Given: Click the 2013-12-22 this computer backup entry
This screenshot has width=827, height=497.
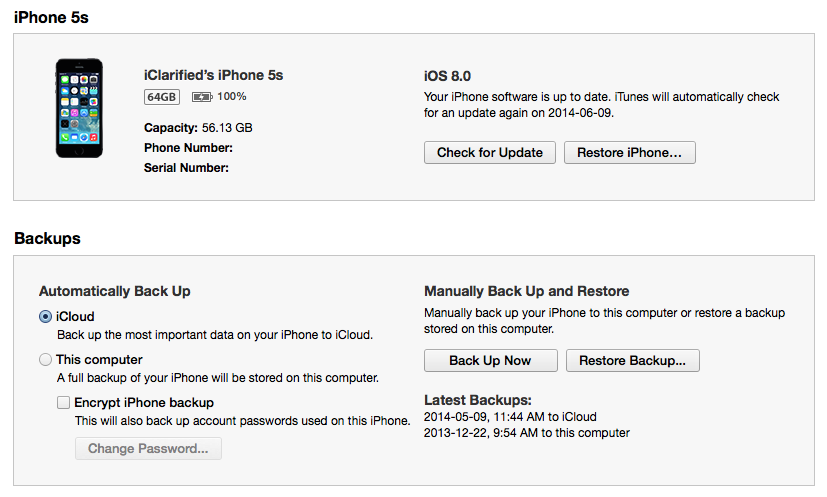Looking at the screenshot, I should pyautogui.click(x=527, y=433).
